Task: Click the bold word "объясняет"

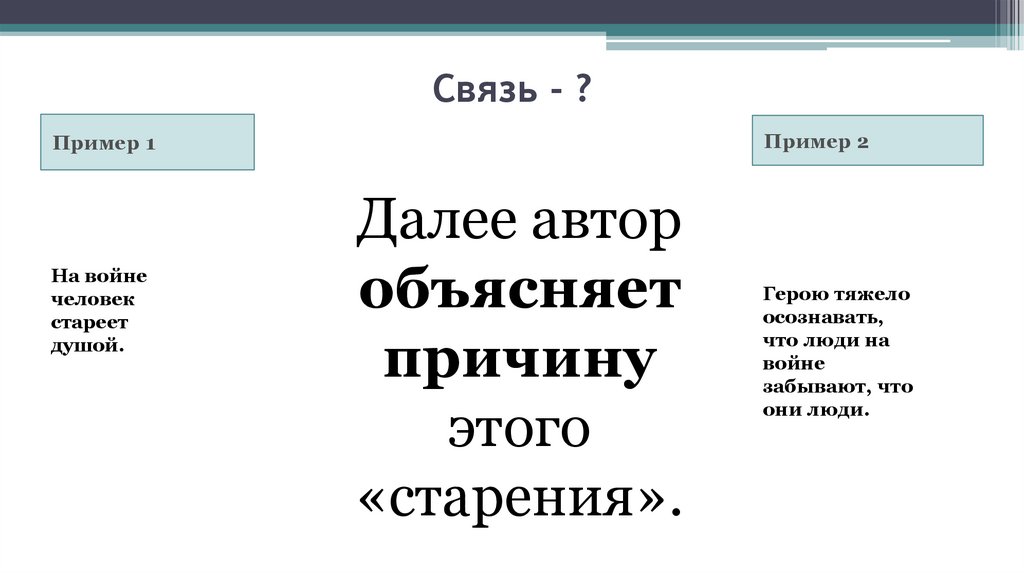Action: pyautogui.click(x=520, y=290)
